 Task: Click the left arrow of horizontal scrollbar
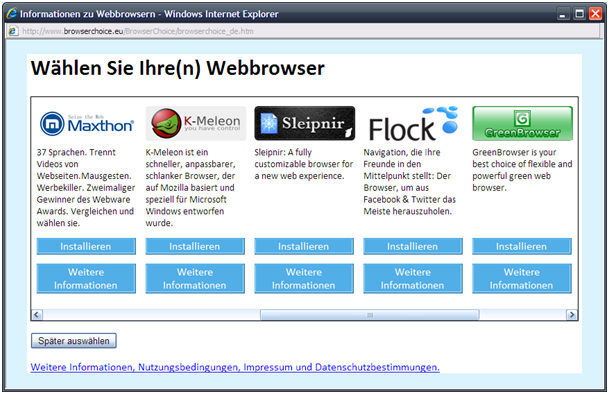point(37,315)
